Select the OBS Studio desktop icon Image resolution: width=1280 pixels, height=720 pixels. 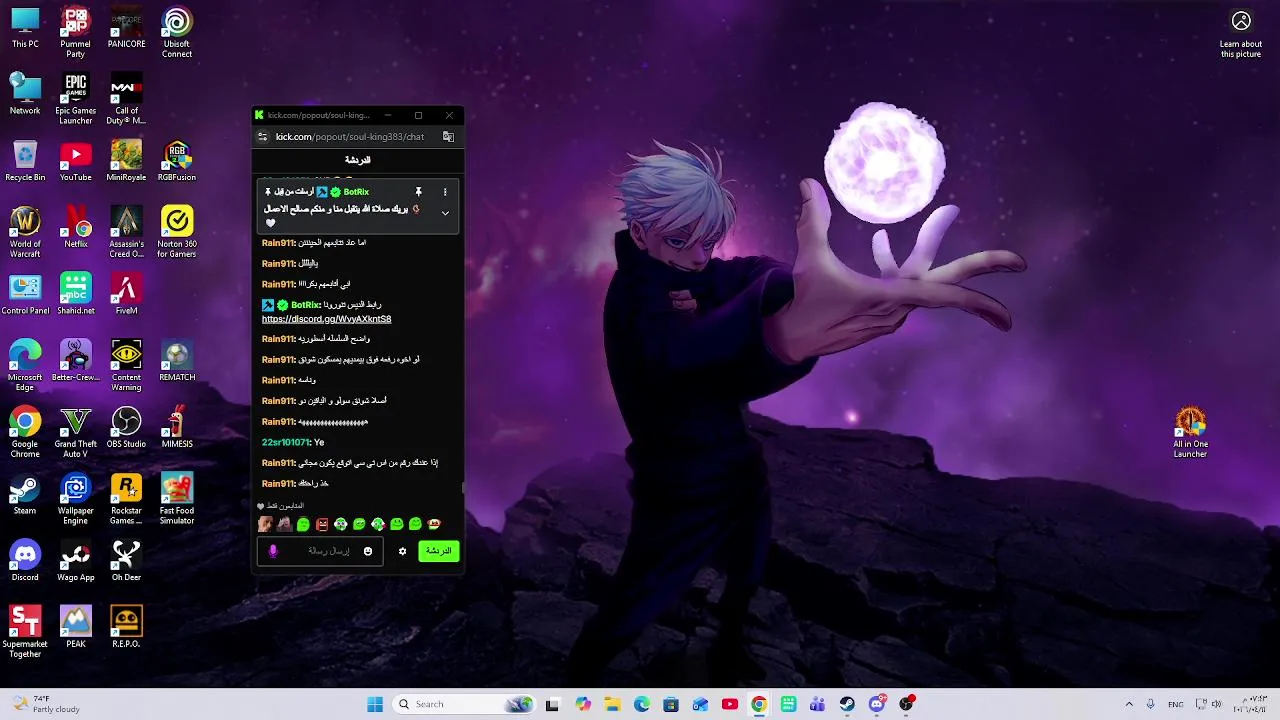tap(126, 428)
